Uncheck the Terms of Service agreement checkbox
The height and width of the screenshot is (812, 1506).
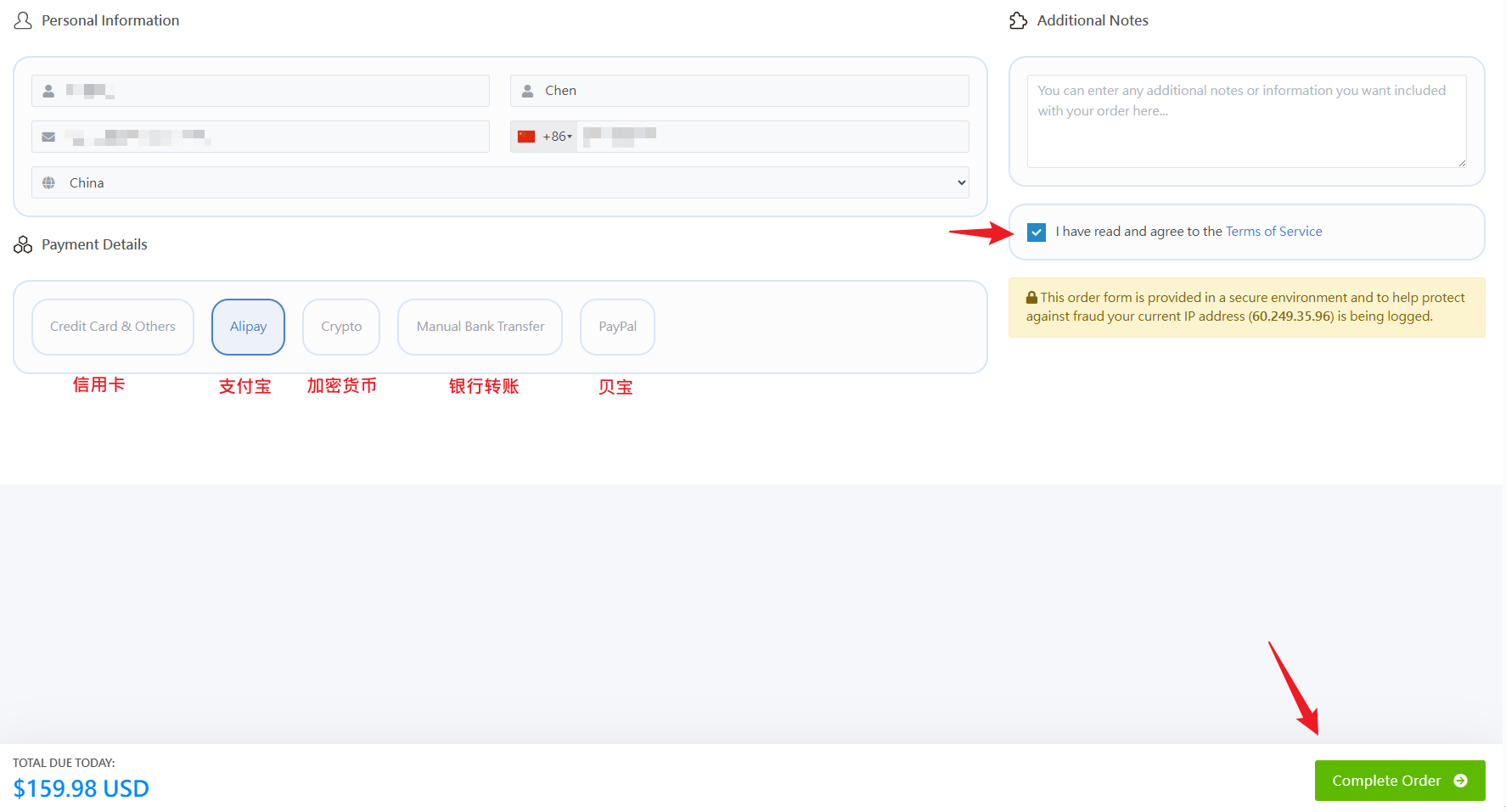[x=1036, y=232]
